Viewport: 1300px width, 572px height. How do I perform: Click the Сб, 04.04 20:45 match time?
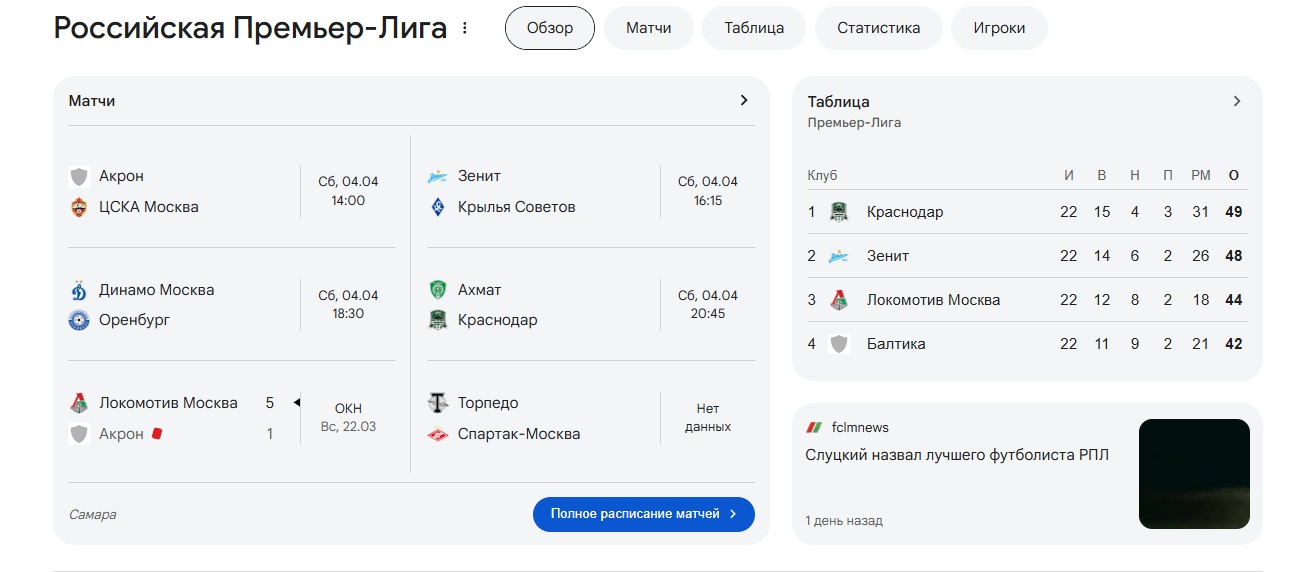[708, 304]
